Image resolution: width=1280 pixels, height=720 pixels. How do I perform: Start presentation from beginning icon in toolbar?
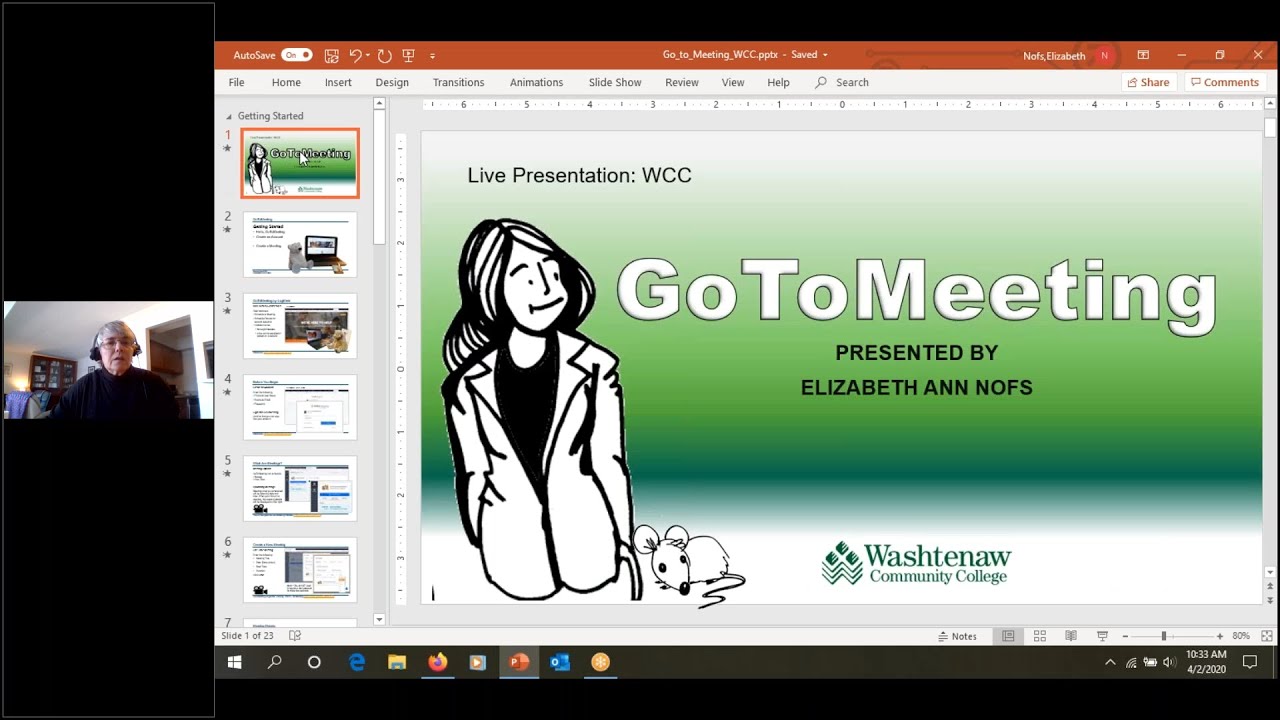coord(408,55)
